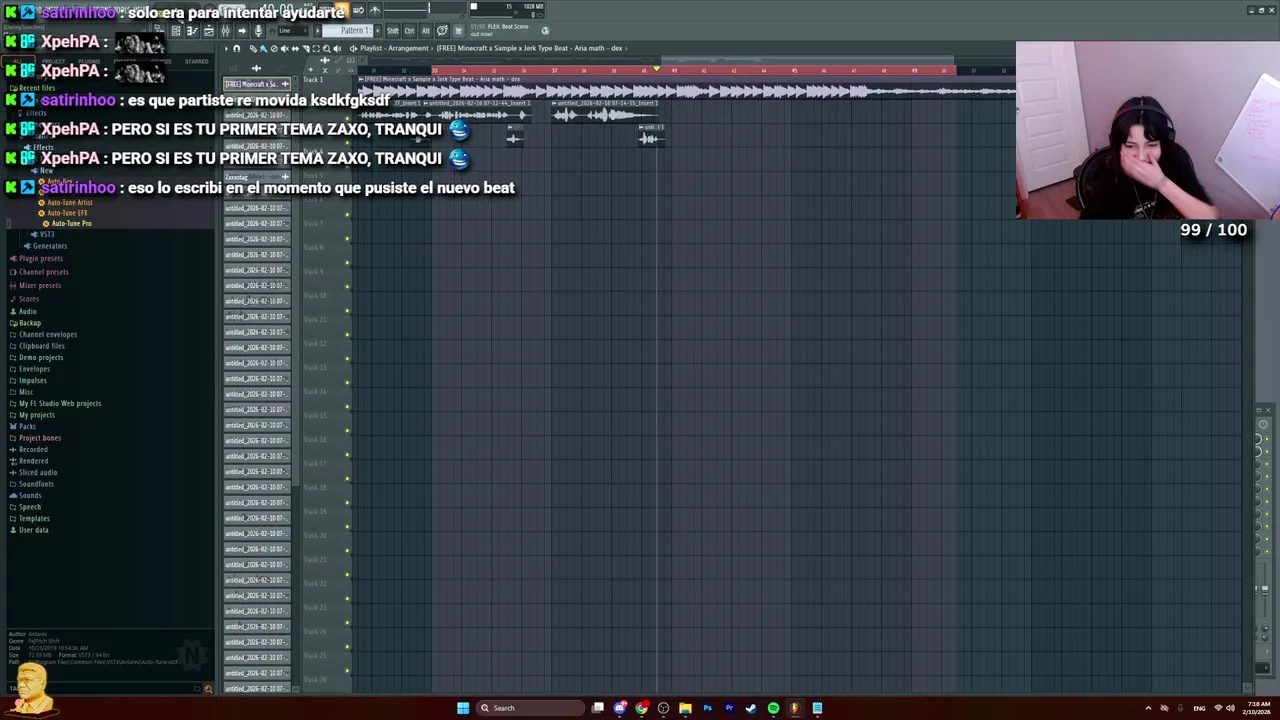Image resolution: width=1280 pixels, height=720 pixels.
Task: Select the Paint brush tool in playlist
Action: [263, 49]
